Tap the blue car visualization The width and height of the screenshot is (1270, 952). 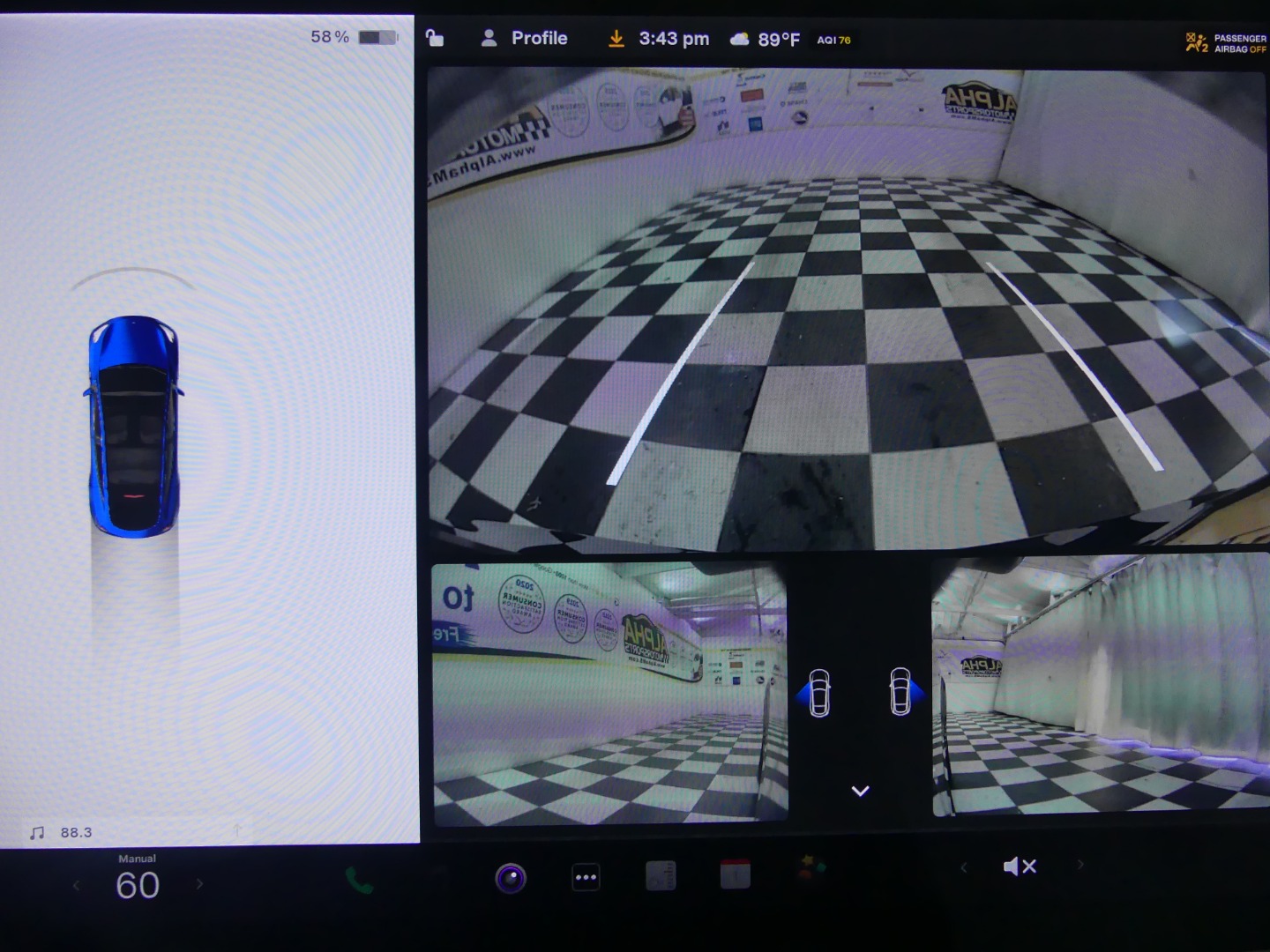[x=134, y=427]
